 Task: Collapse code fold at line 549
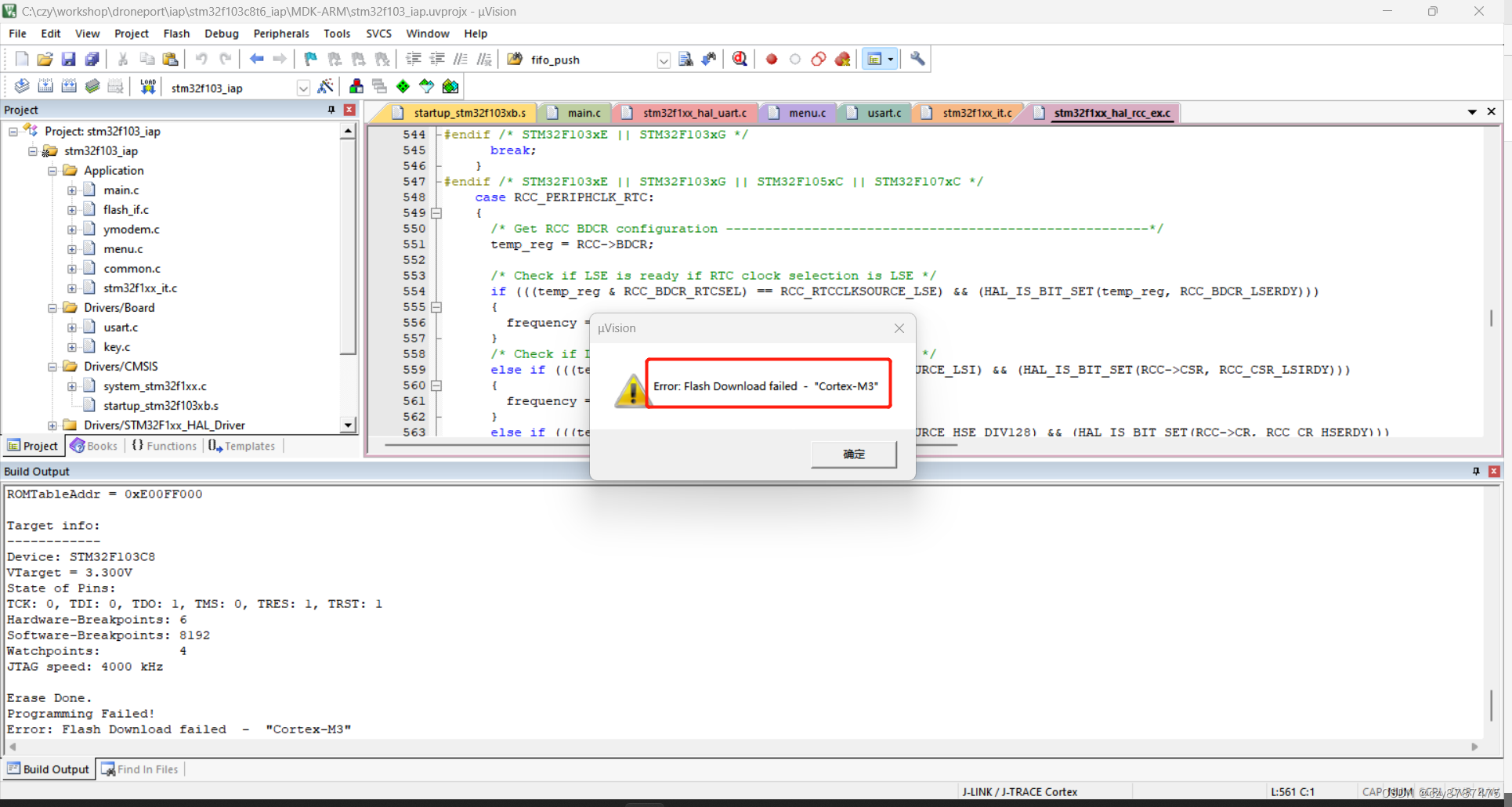point(436,213)
